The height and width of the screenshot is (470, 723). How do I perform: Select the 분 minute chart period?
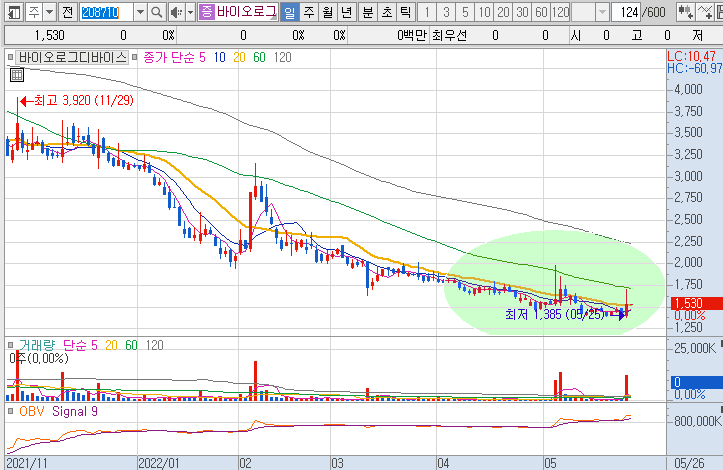coord(367,12)
